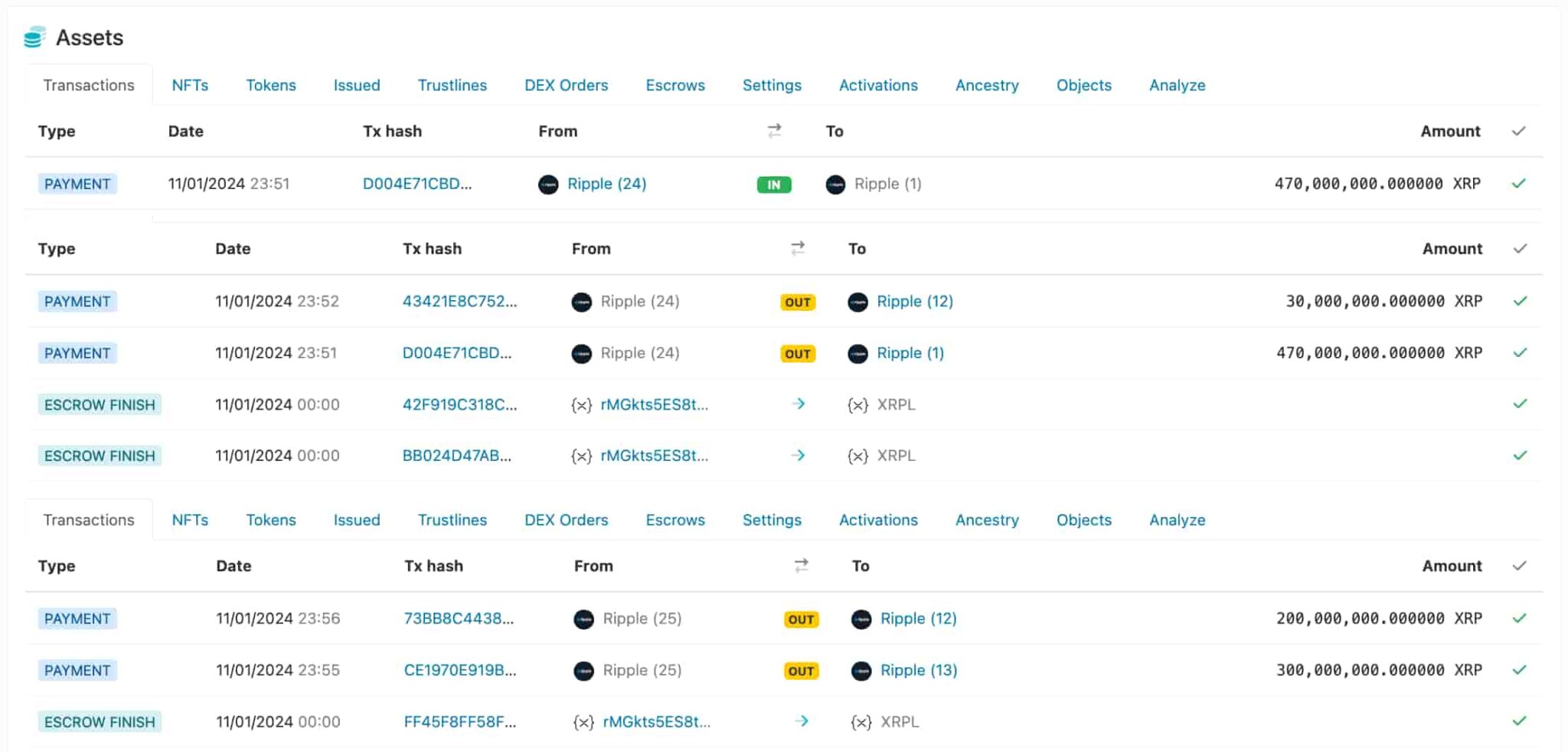
Task: Click the XRPL braces icon in BB024D47AB row
Action: tap(857, 456)
